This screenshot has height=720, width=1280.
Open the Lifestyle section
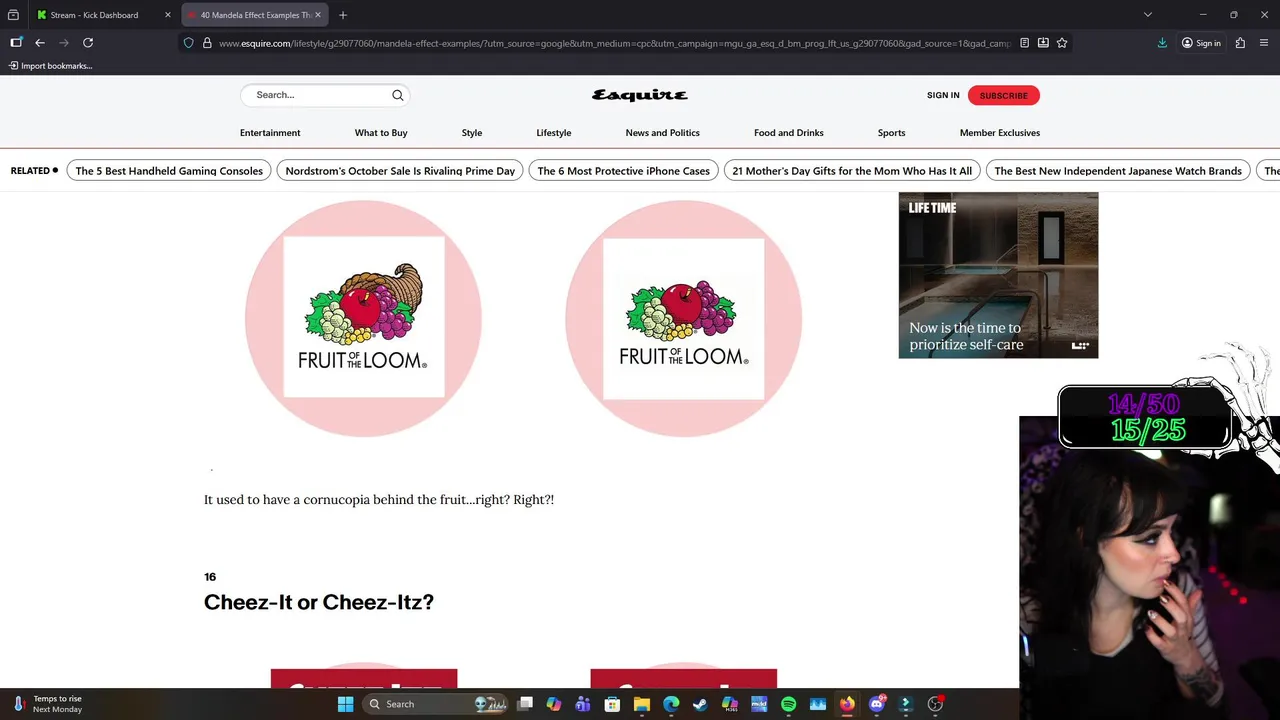[x=554, y=133]
